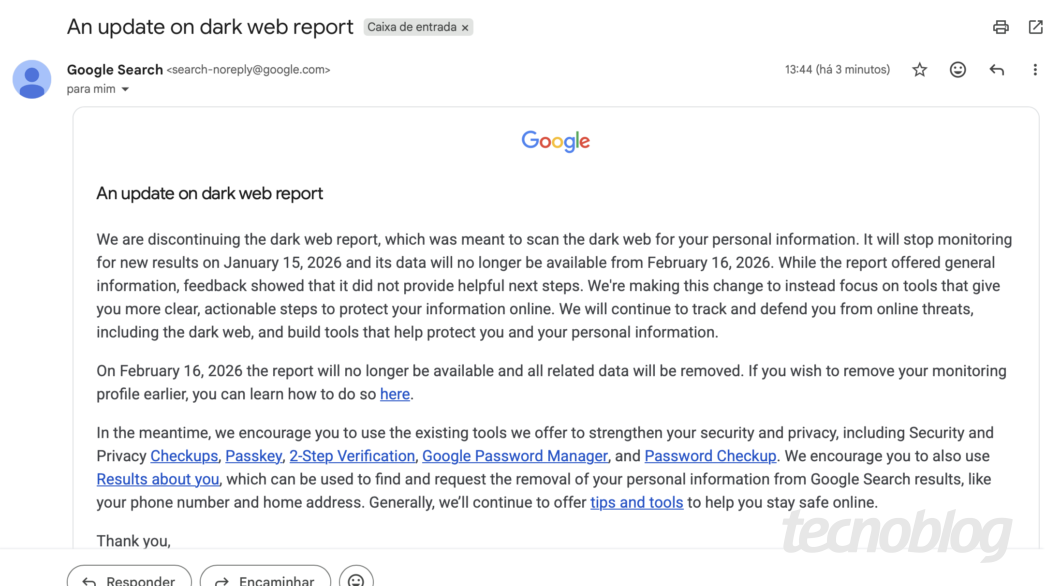Click the Google logo in the email body
Image resolution: width=1060 pixels, height=586 pixels.
point(555,141)
